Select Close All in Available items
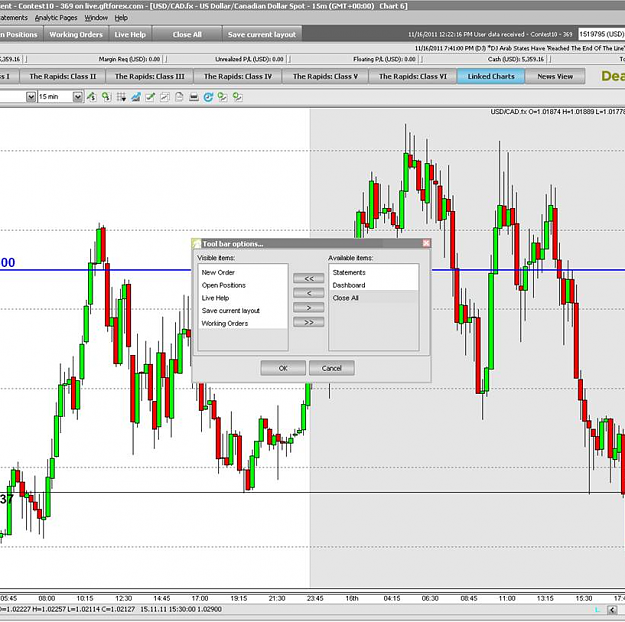 pos(373,298)
